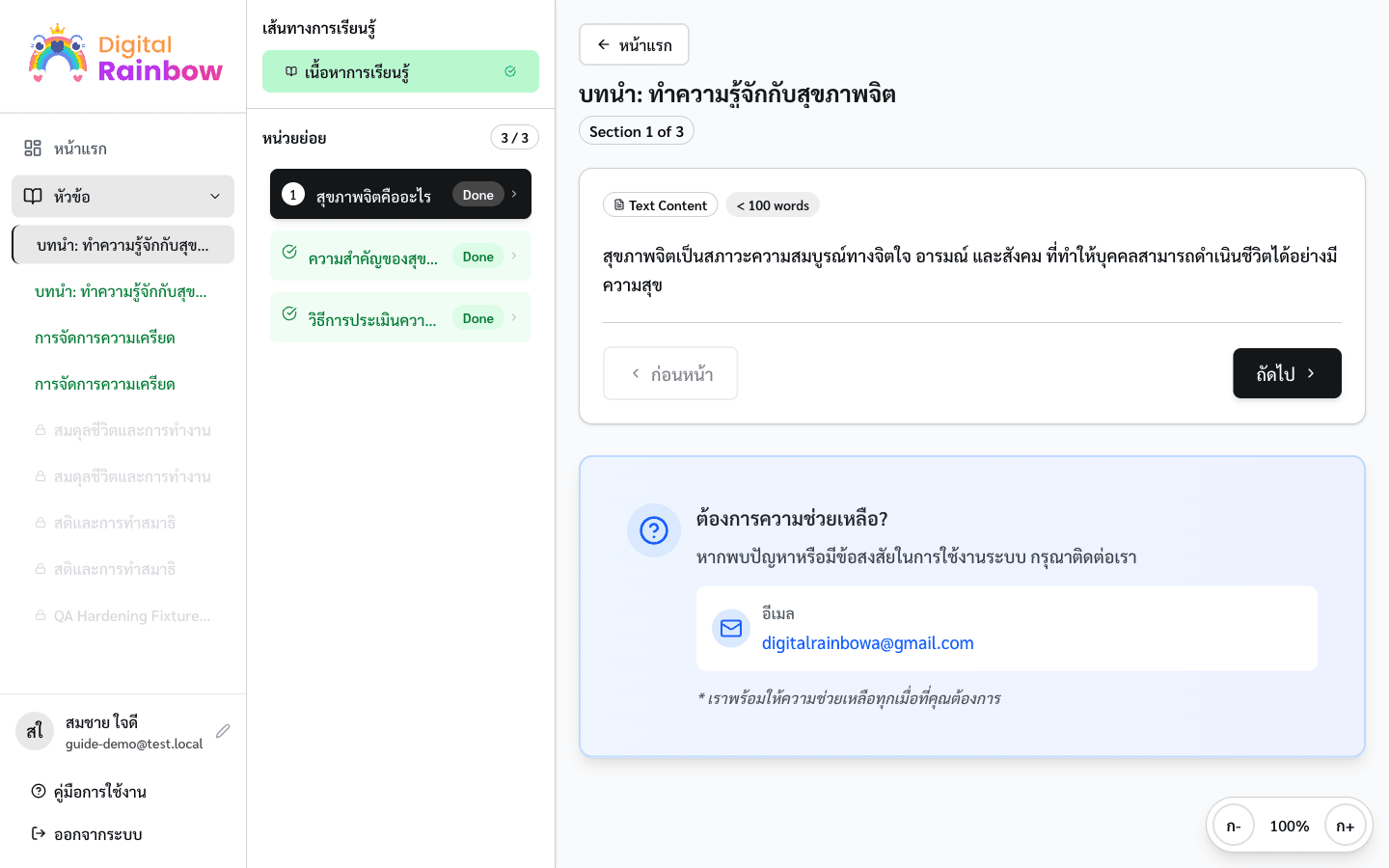Viewport: 1389px width, 868px height.
Task: Click the guide-demo@test.local account email
Action: (134, 744)
